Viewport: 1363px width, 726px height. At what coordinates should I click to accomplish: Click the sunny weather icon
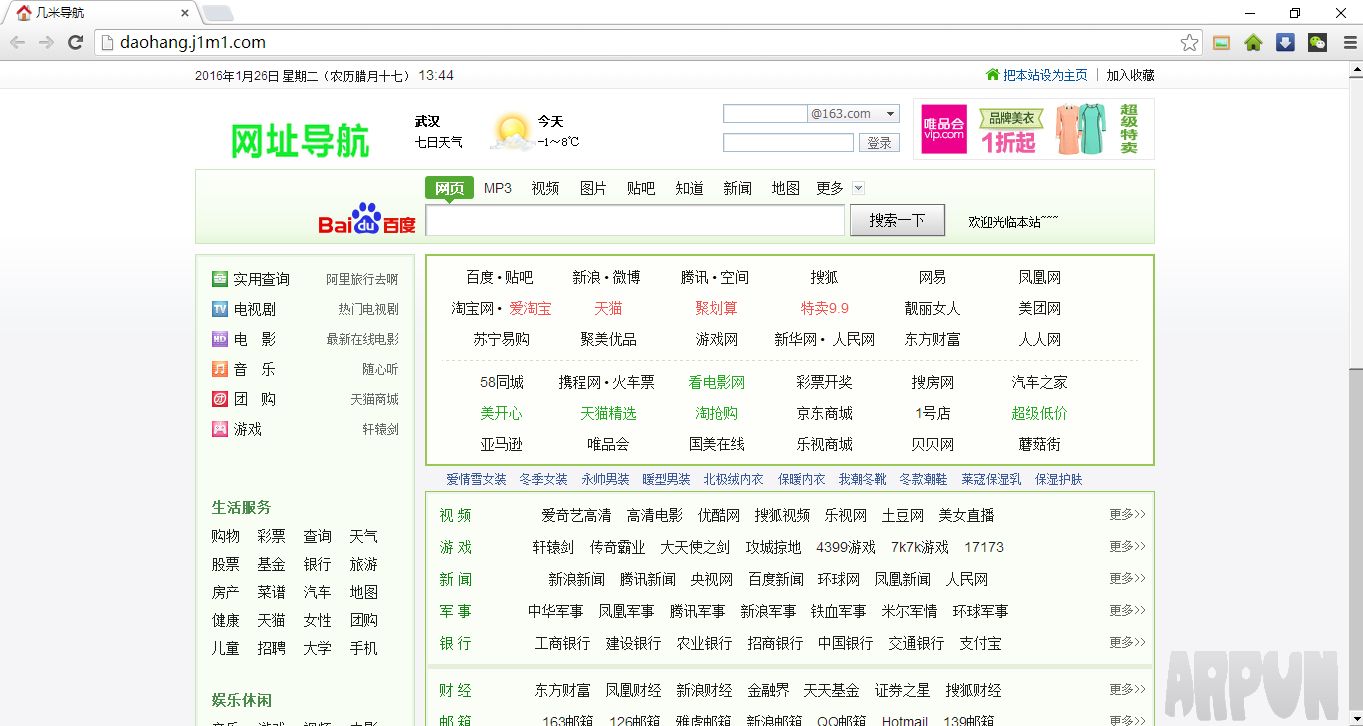point(511,133)
